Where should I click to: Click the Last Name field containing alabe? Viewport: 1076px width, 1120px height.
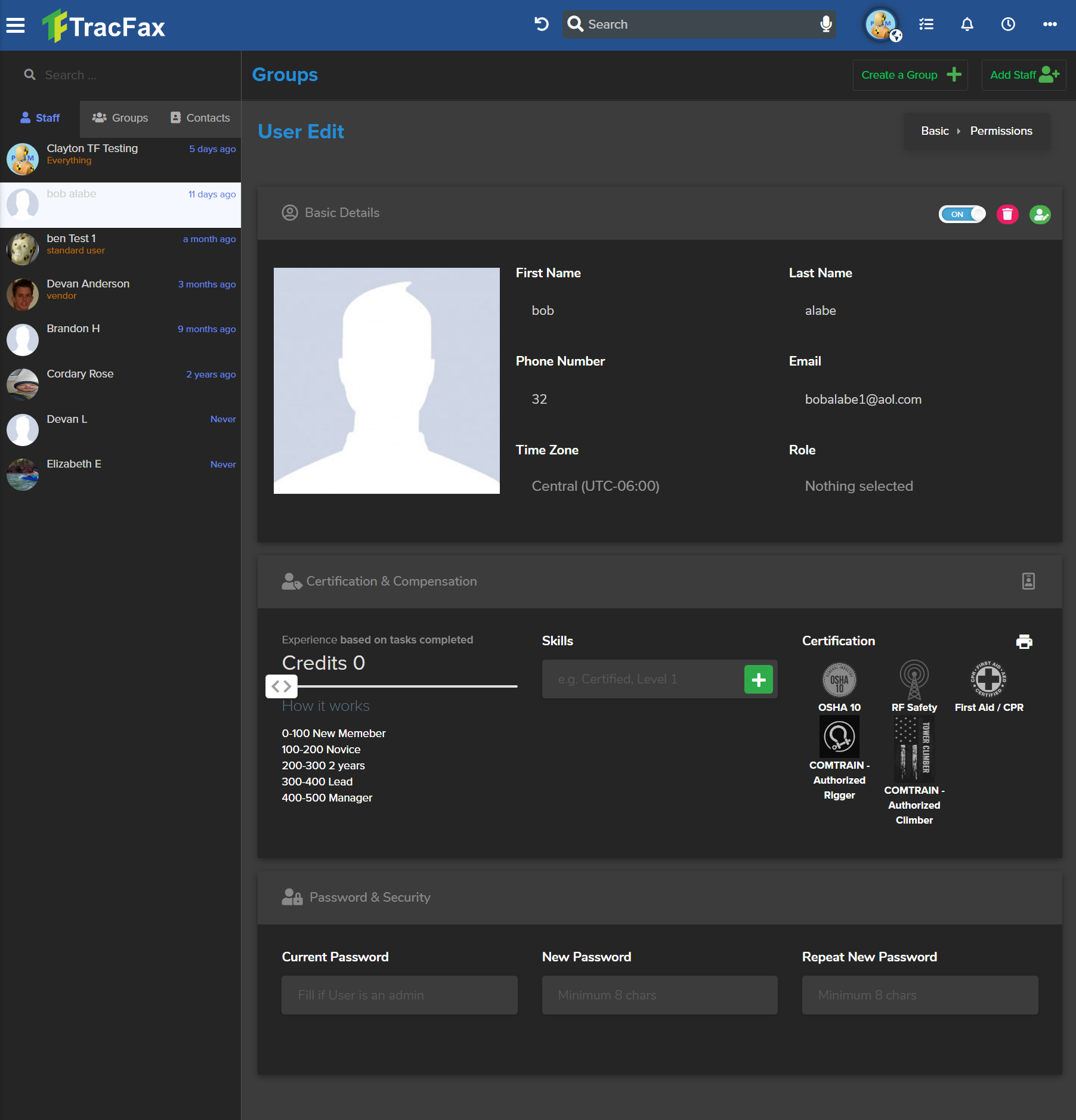point(917,311)
